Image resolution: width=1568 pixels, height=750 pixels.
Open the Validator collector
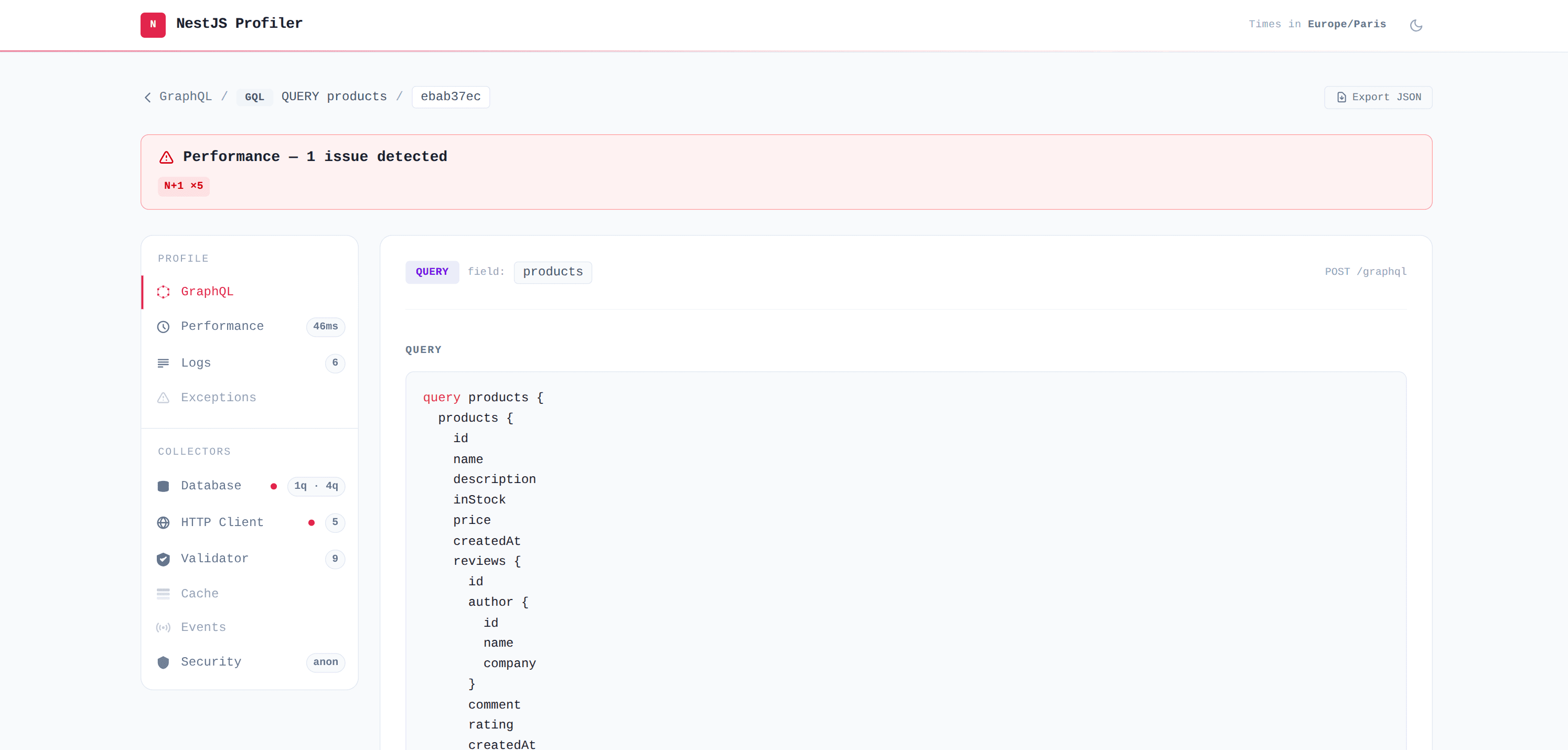(x=250, y=560)
